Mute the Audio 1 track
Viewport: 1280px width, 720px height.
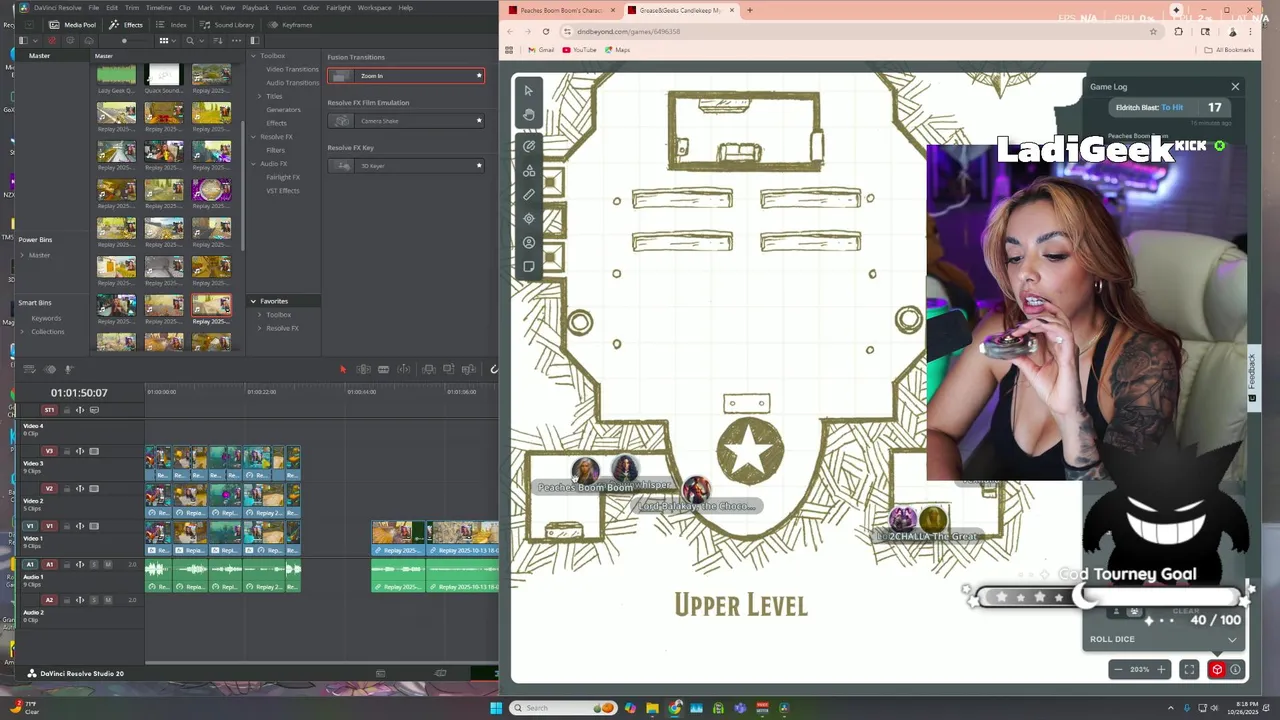(108, 564)
